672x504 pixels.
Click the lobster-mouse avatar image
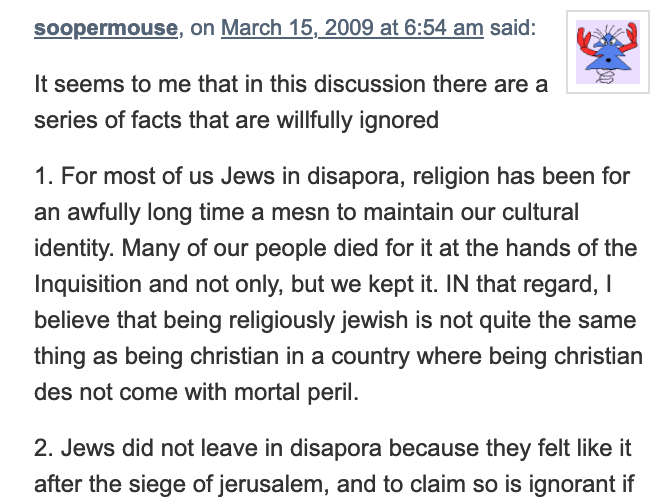click(x=608, y=52)
